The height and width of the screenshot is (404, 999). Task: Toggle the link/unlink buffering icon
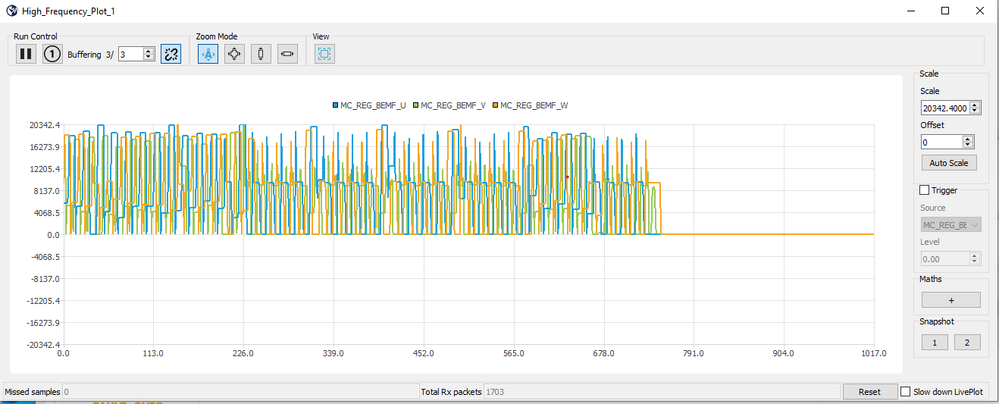coord(171,54)
